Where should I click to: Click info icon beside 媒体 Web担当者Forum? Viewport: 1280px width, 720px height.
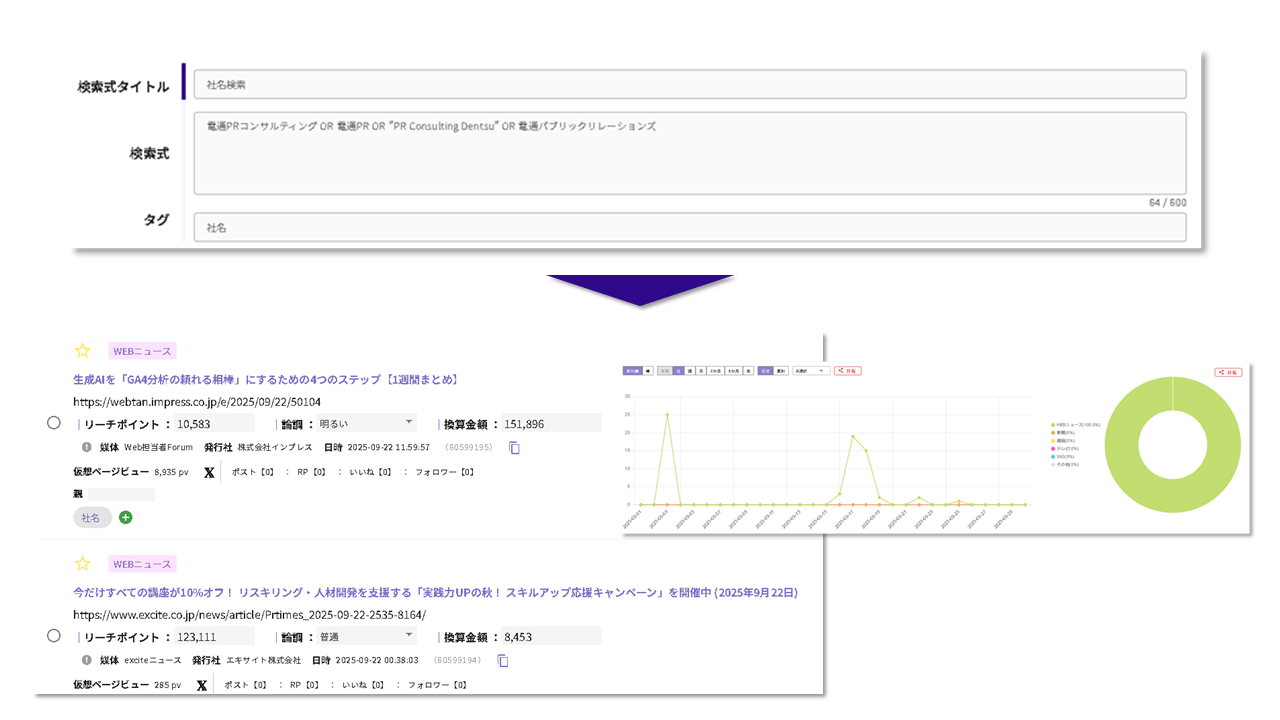[x=87, y=447]
